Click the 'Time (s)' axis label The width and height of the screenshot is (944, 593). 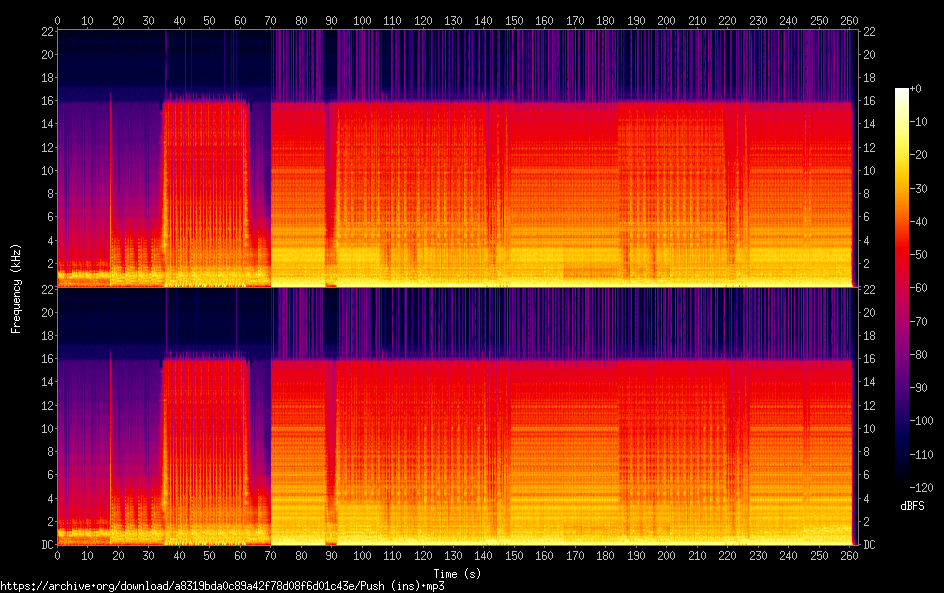click(x=455, y=574)
